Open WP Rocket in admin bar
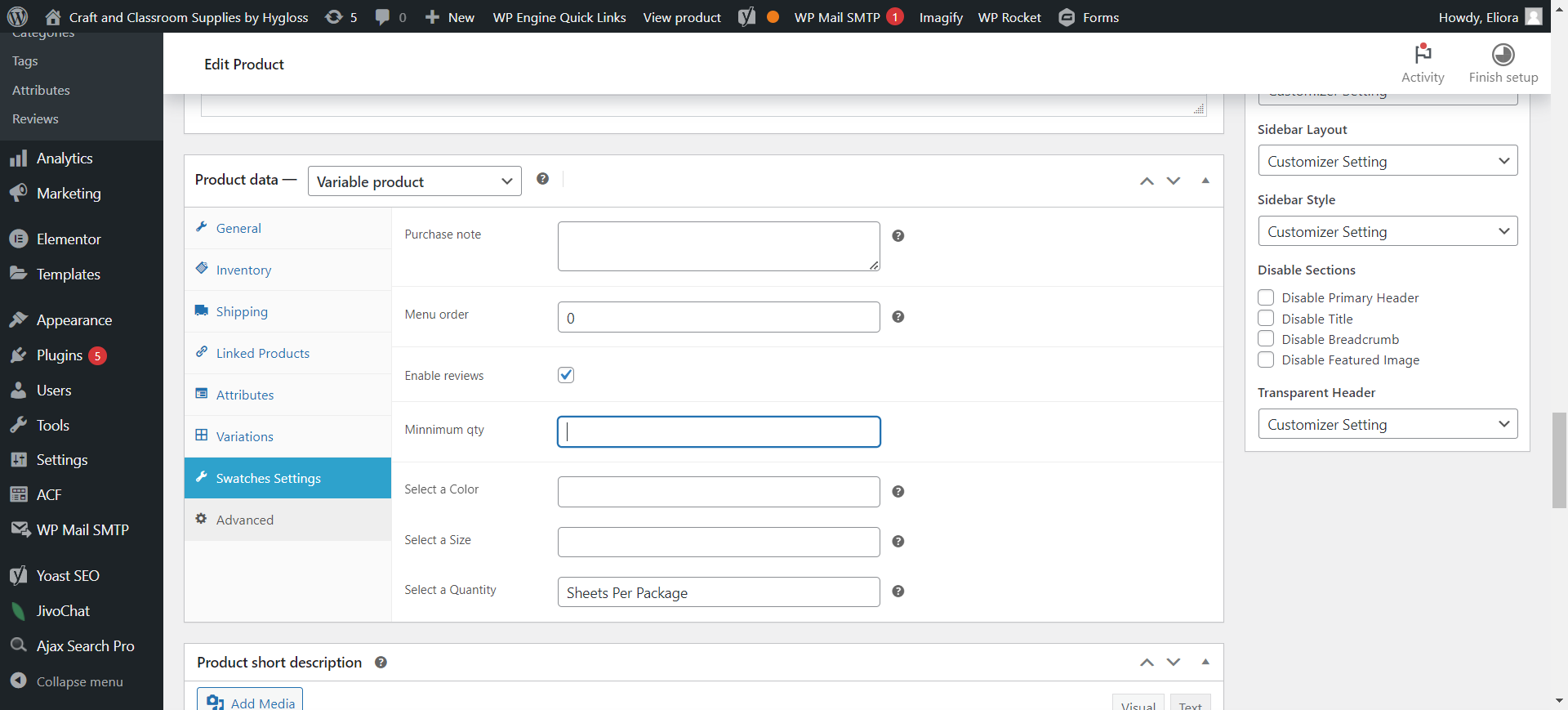Image resolution: width=1568 pixels, height=710 pixels. click(1009, 17)
